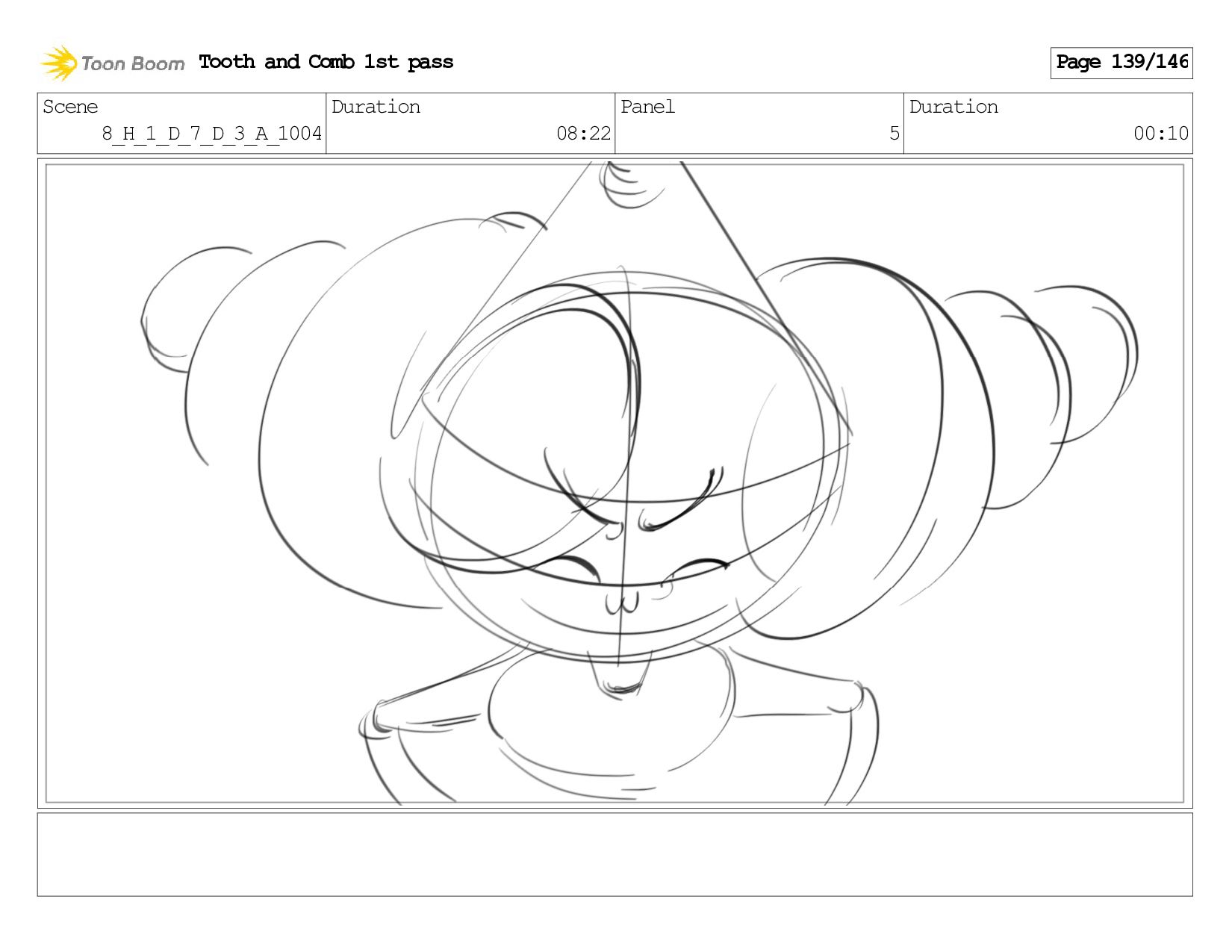
Task: Click the 'Scene' header label
Action: [70, 107]
